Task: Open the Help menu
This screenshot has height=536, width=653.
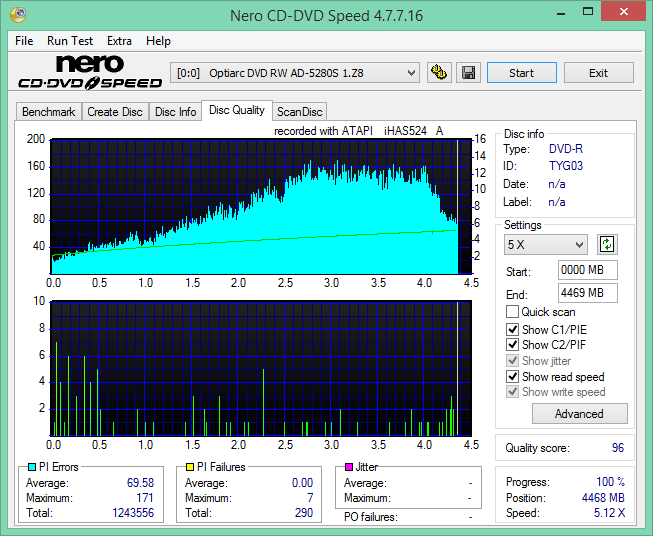Action: tap(158, 41)
